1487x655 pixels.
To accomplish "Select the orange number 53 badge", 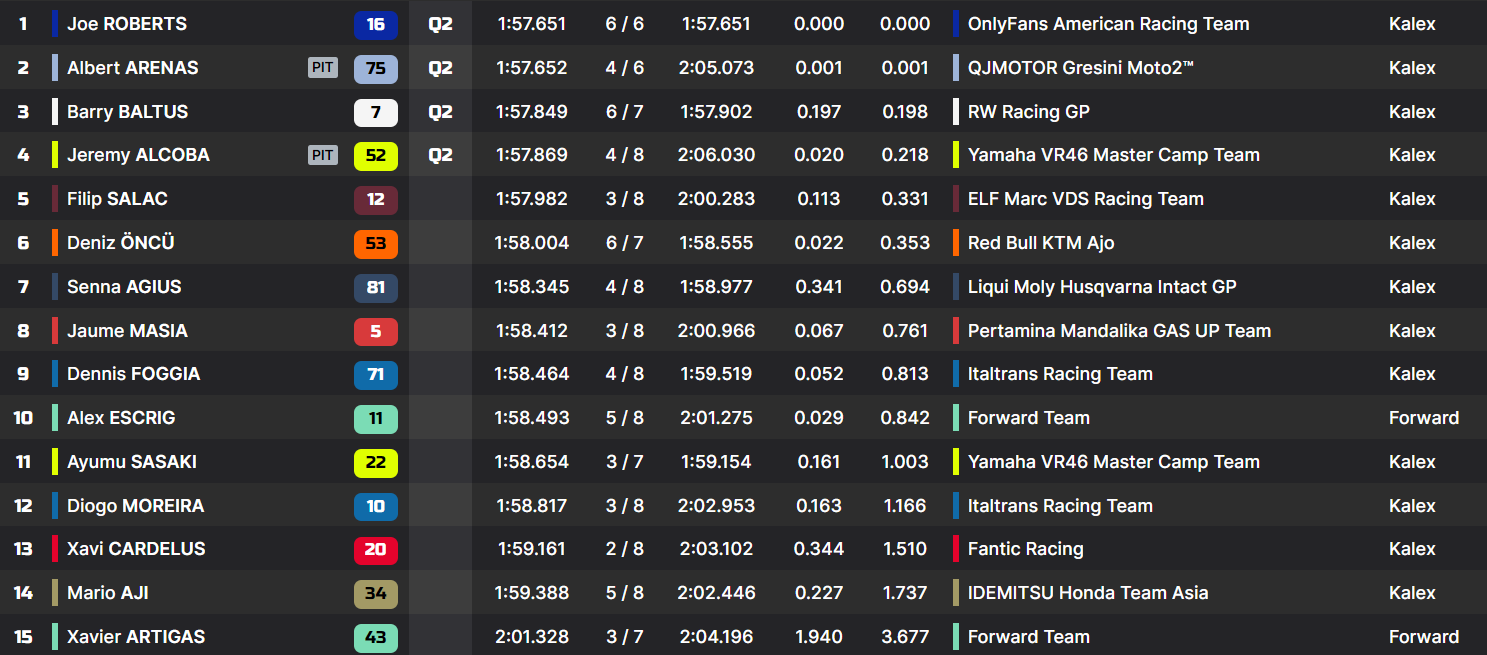I will (375, 243).
